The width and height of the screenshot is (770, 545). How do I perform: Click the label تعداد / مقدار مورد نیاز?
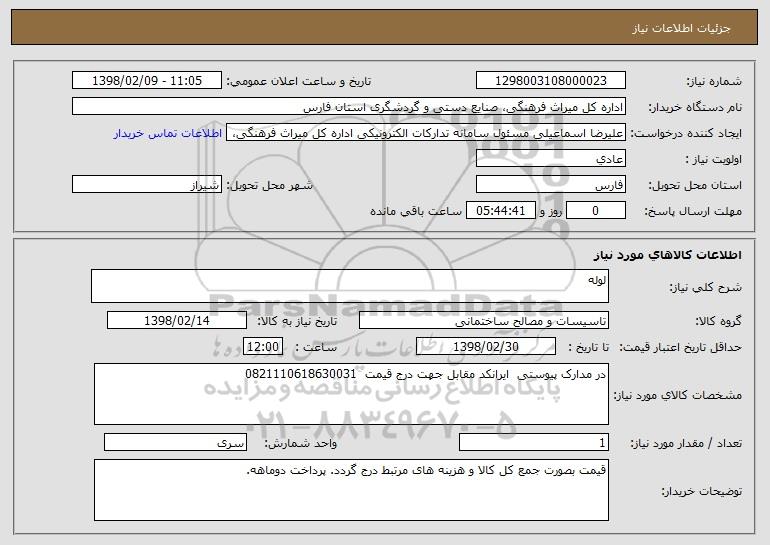pyautogui.click(x=686, y=444)
